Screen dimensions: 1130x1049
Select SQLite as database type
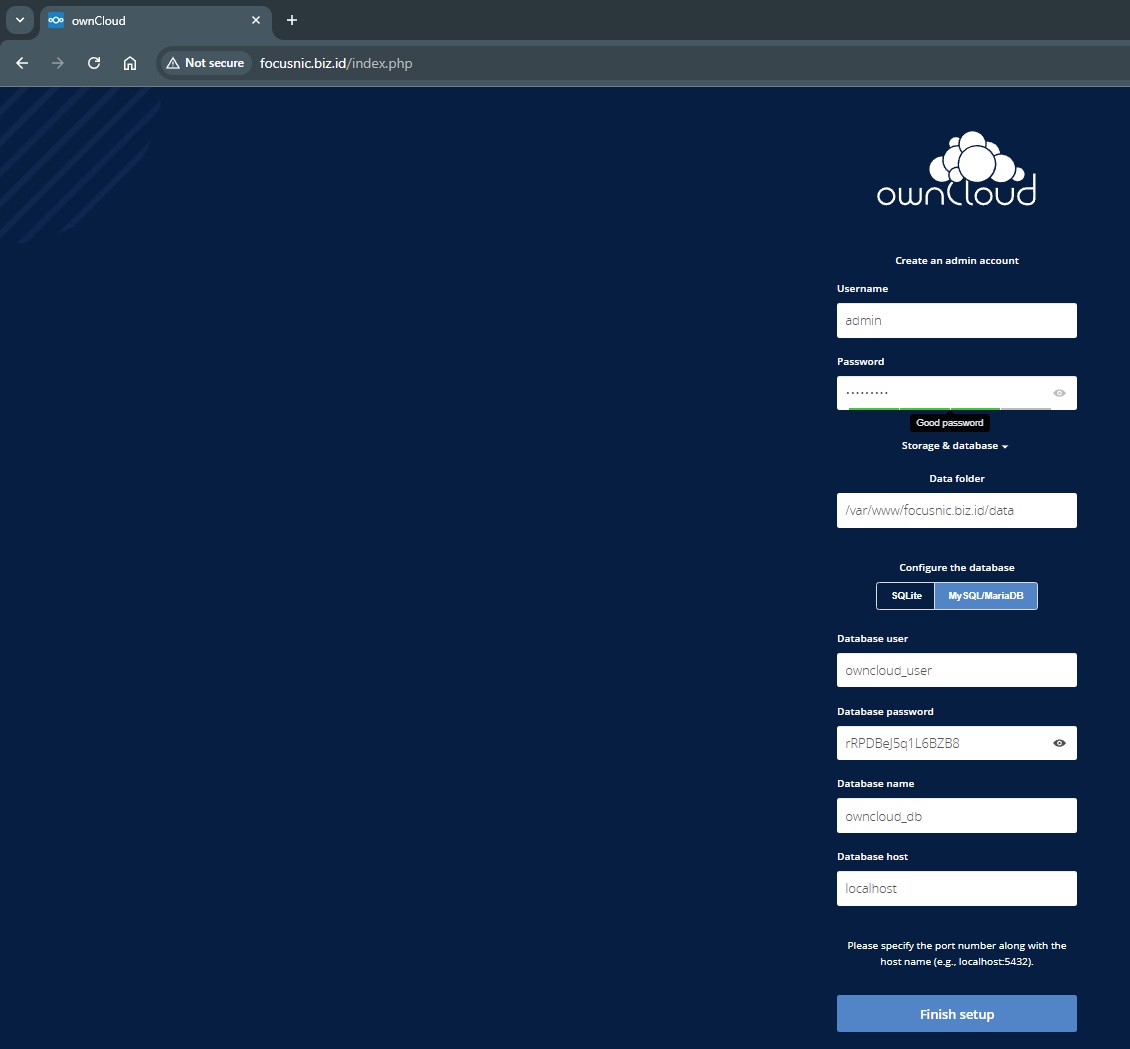(x=906, y=596)
